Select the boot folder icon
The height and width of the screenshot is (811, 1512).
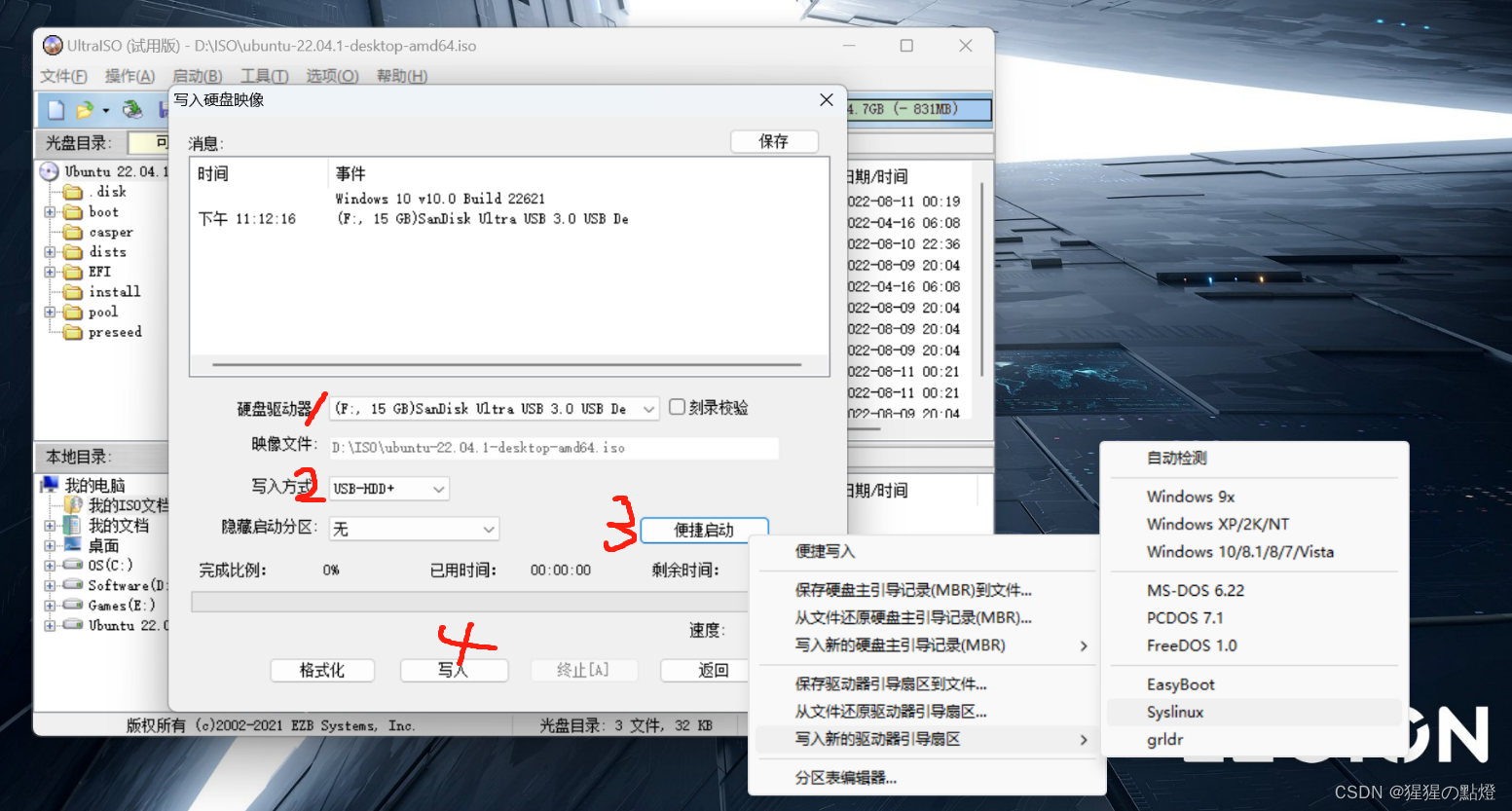coord(73,212)
